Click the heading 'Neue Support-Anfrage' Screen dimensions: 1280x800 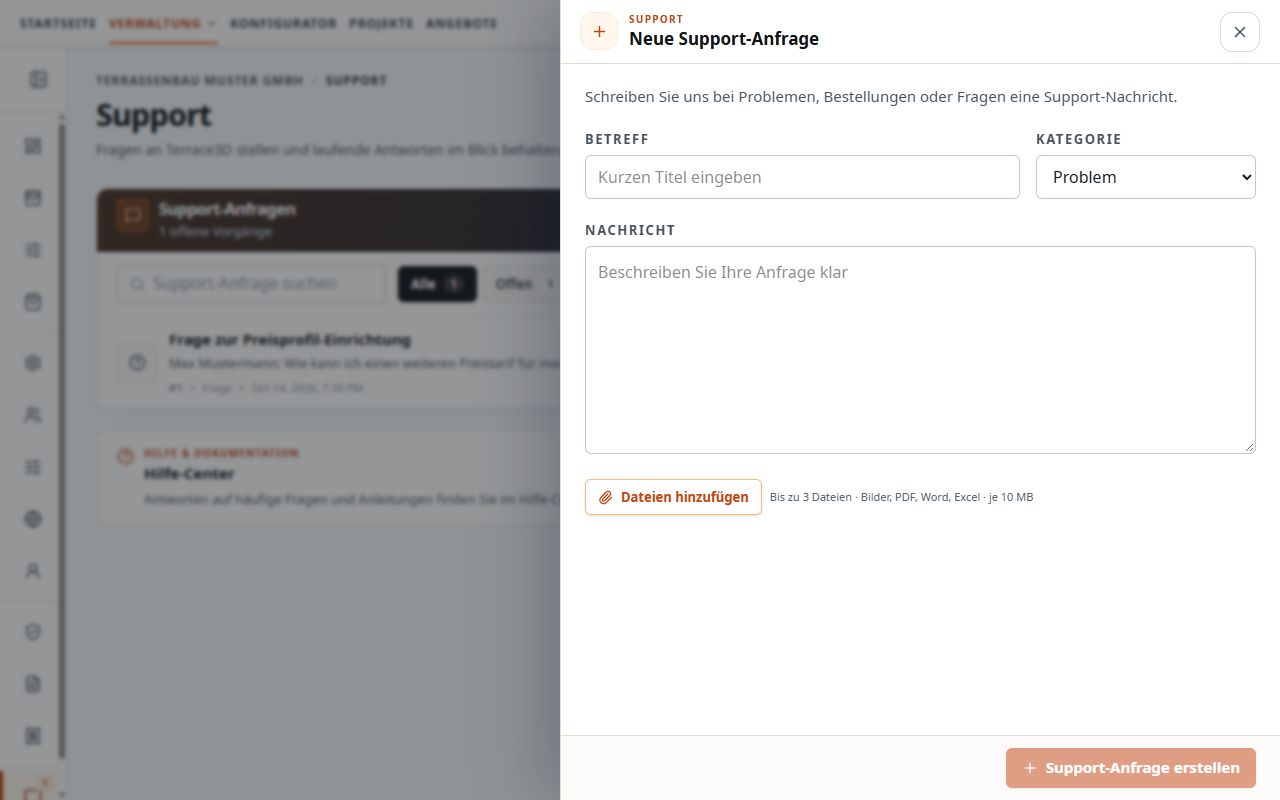[724, 39]
